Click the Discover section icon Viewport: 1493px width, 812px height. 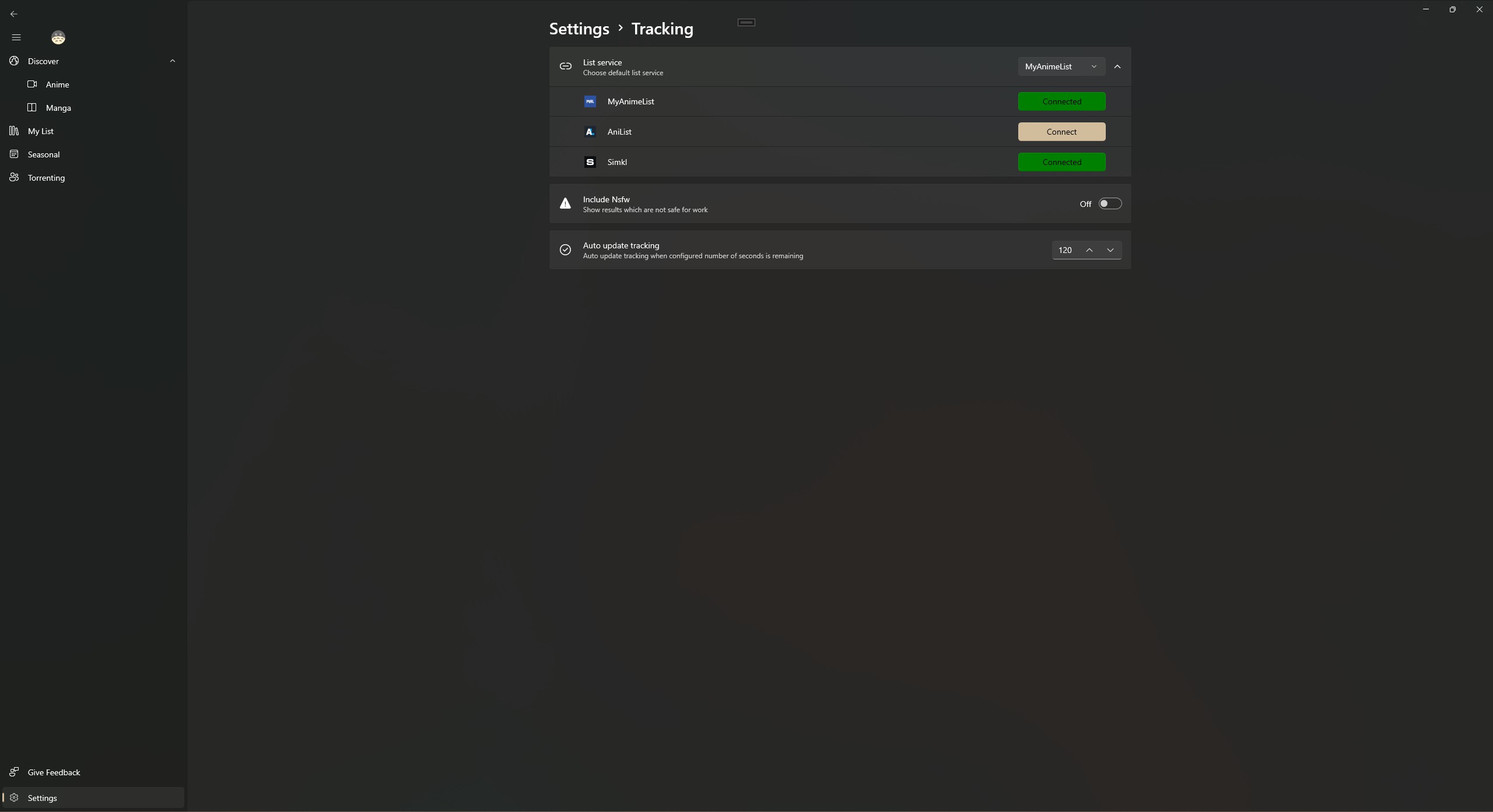(x=14, y=61)
